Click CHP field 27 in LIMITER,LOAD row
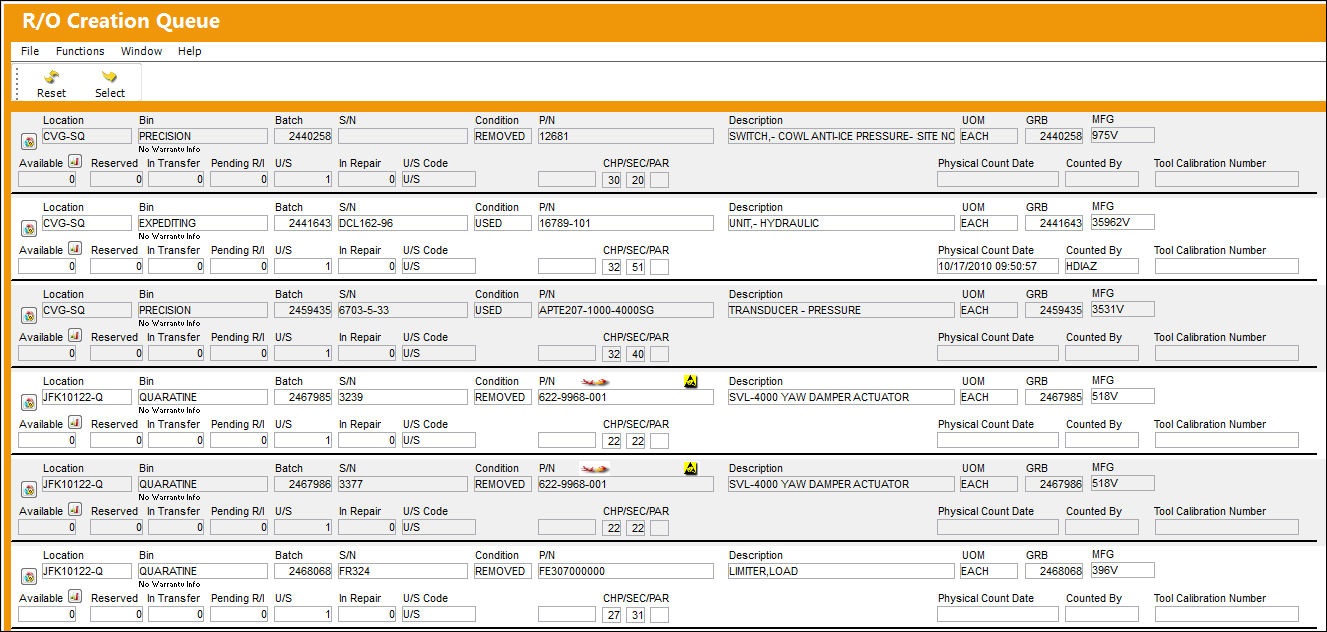Screen dimensions: 1327x632 (x=613, y=615)
